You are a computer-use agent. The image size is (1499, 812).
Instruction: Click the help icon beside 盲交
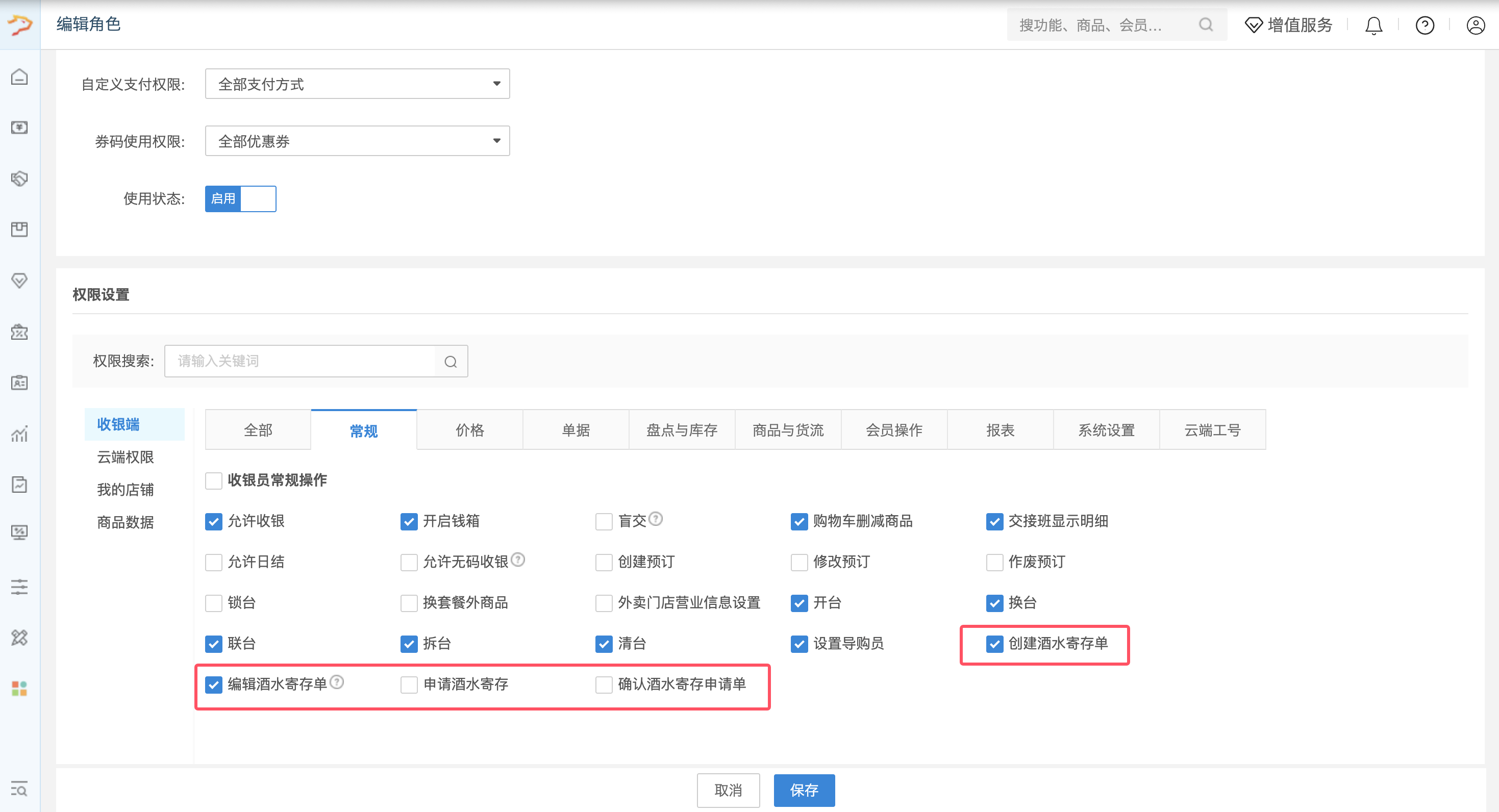(x=656, y=518)
